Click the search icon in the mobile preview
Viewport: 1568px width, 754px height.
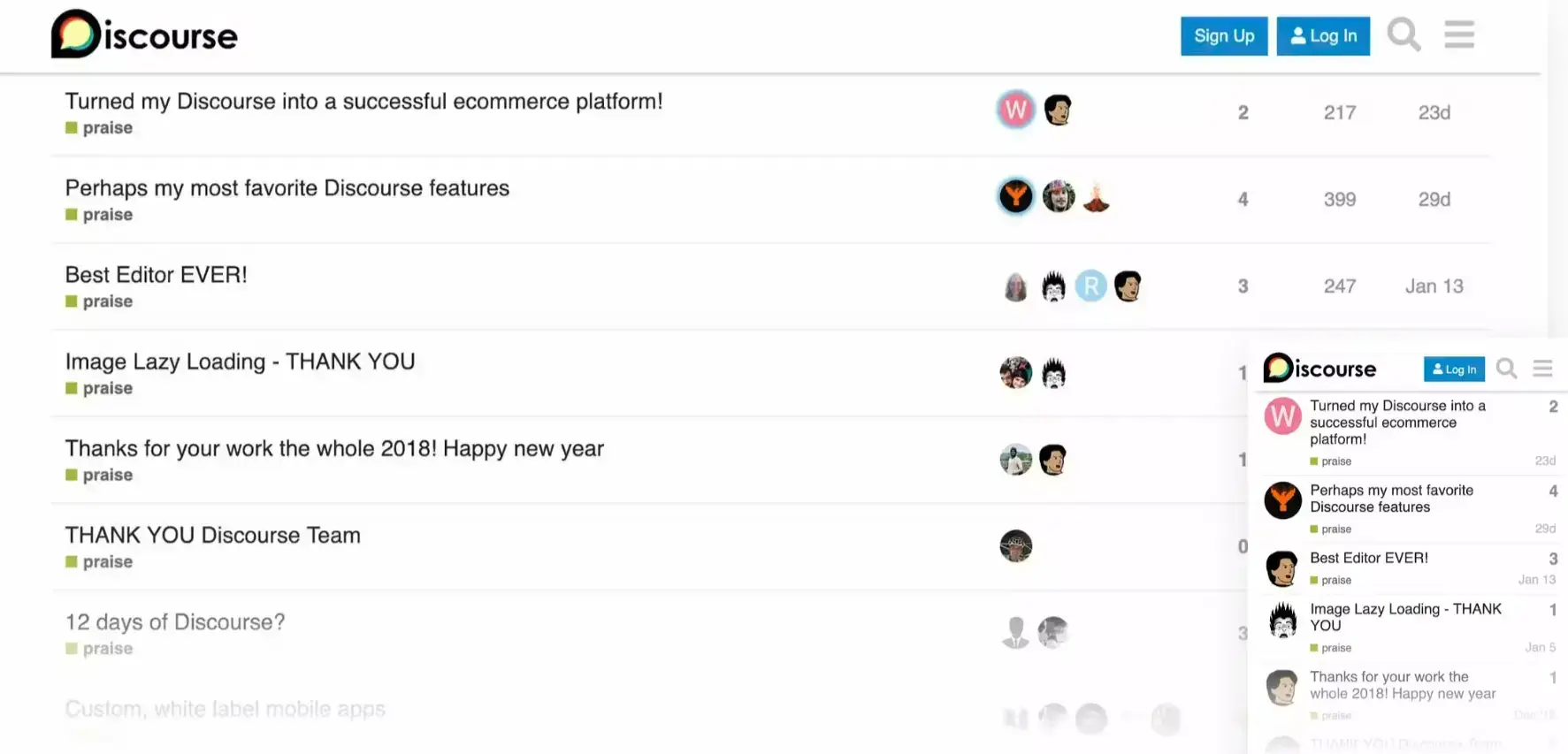[1506, 369]
